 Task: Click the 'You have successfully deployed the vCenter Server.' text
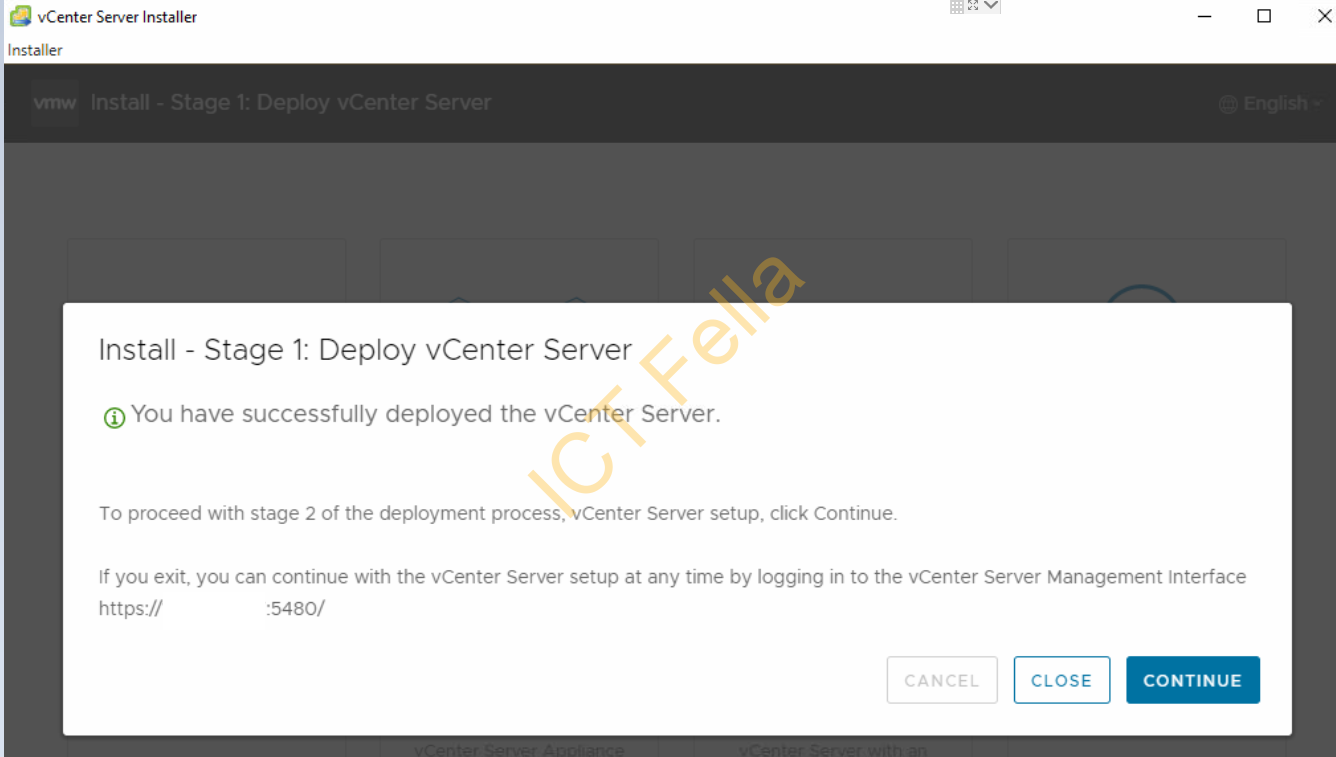pos(426,414)
